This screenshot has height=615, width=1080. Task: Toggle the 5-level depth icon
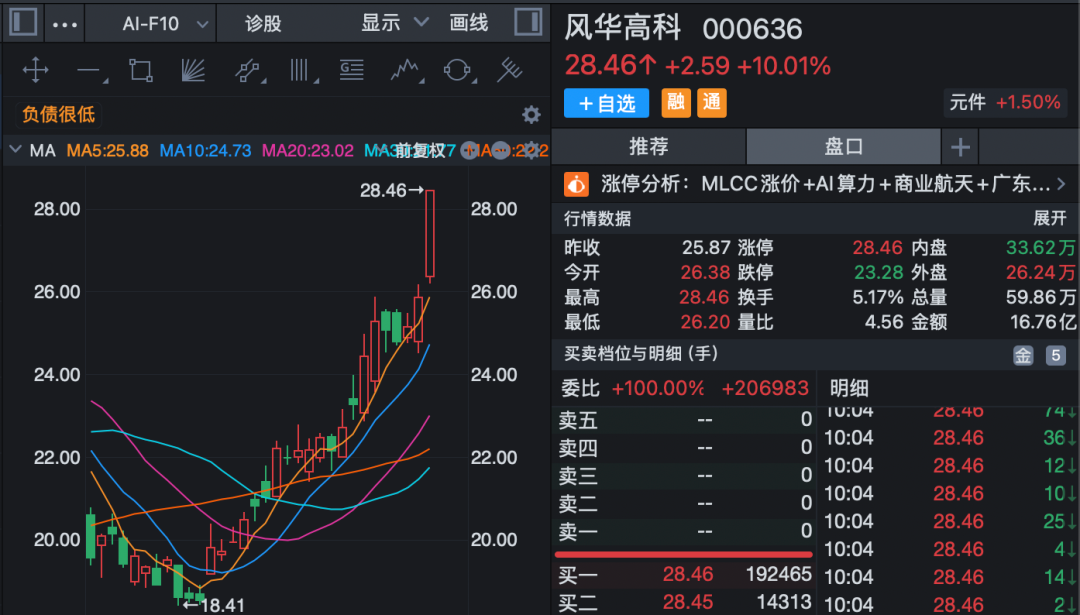(x=1055, y=355)
